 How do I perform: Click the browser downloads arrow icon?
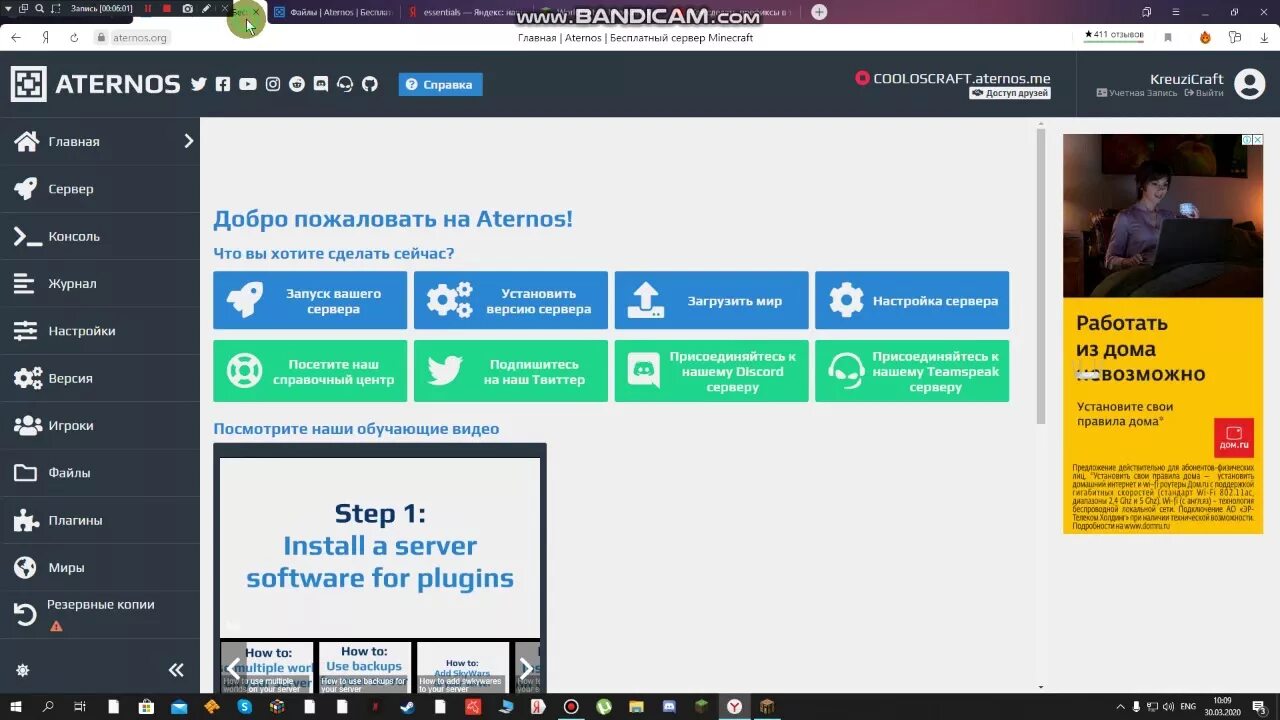click(1265, 37)
